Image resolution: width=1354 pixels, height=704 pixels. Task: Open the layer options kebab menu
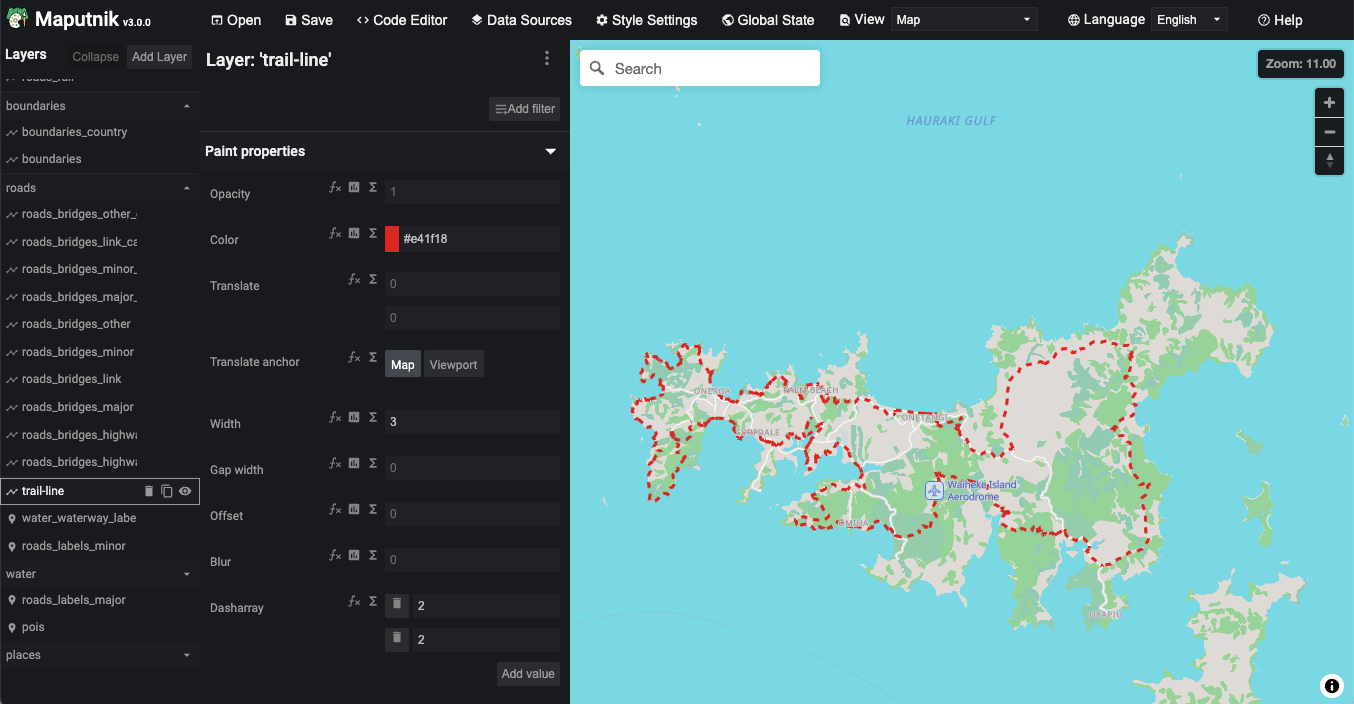[x=547, y=58]
